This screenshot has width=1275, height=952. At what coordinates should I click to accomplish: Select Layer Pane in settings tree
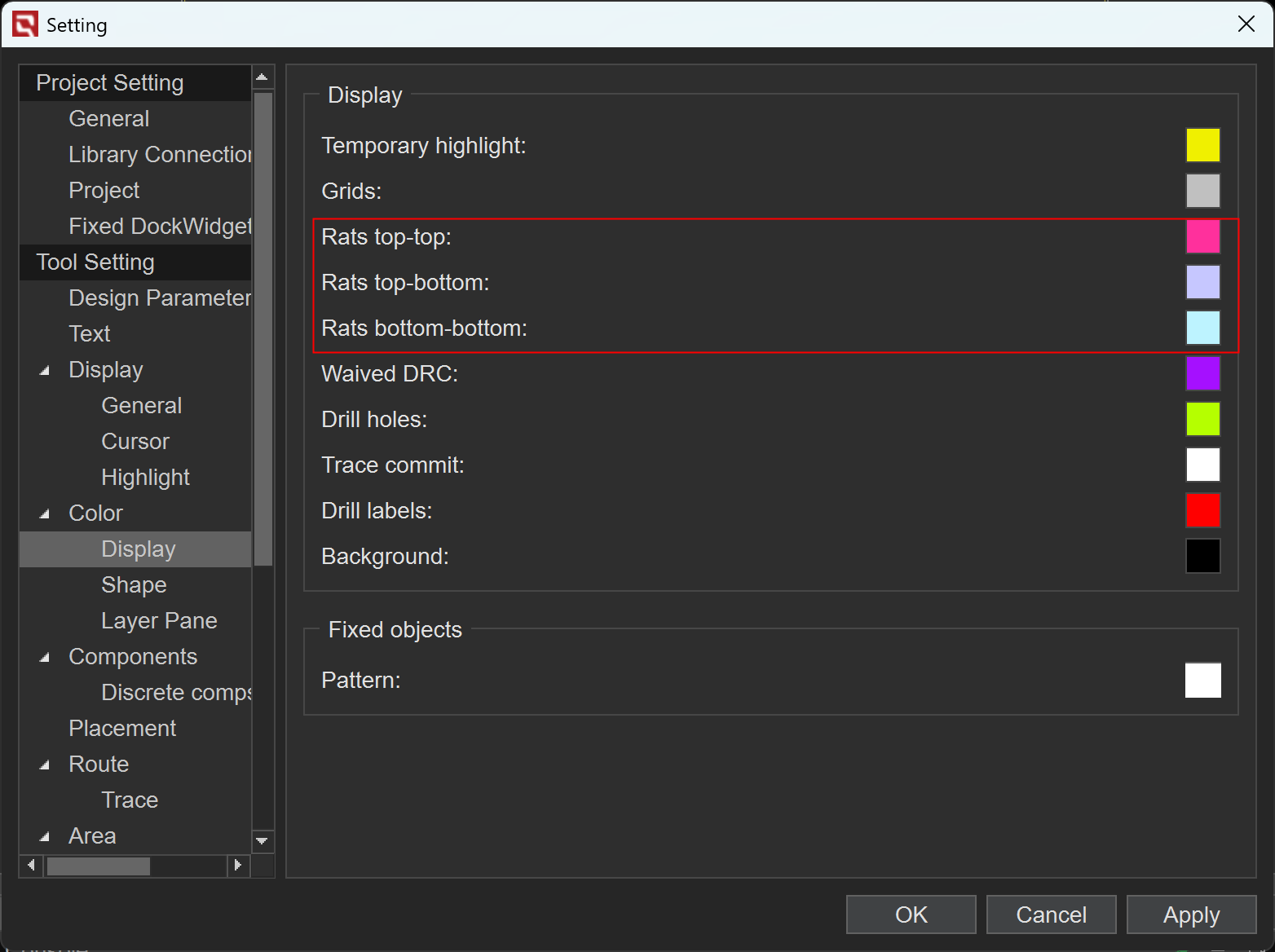click(159, 621)
